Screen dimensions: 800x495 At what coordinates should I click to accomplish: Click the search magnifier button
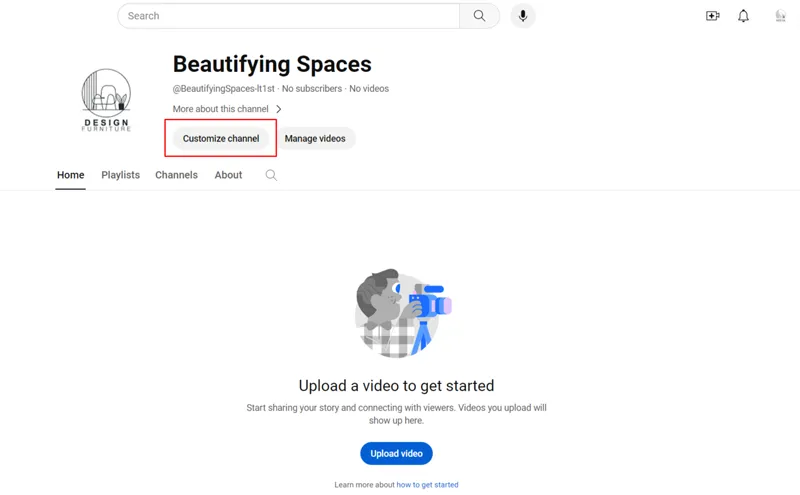[479, 16]
